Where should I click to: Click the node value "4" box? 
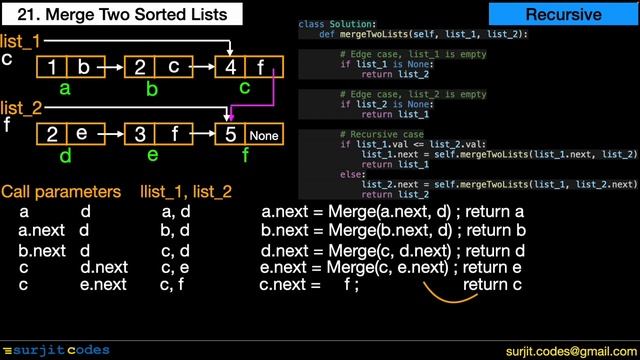point(230,67)
